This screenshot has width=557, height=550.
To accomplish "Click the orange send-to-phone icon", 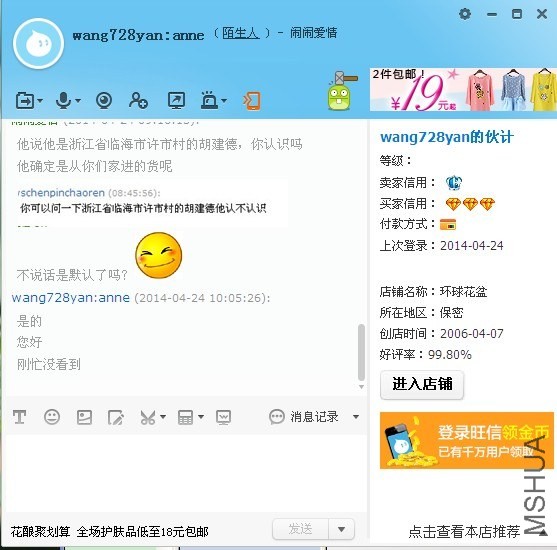I will (252, 101).
